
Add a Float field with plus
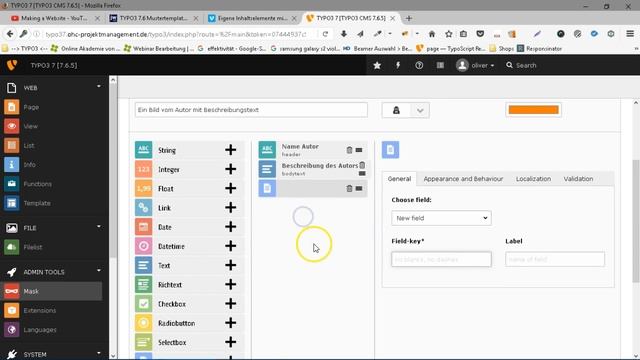tap(231, 188)
